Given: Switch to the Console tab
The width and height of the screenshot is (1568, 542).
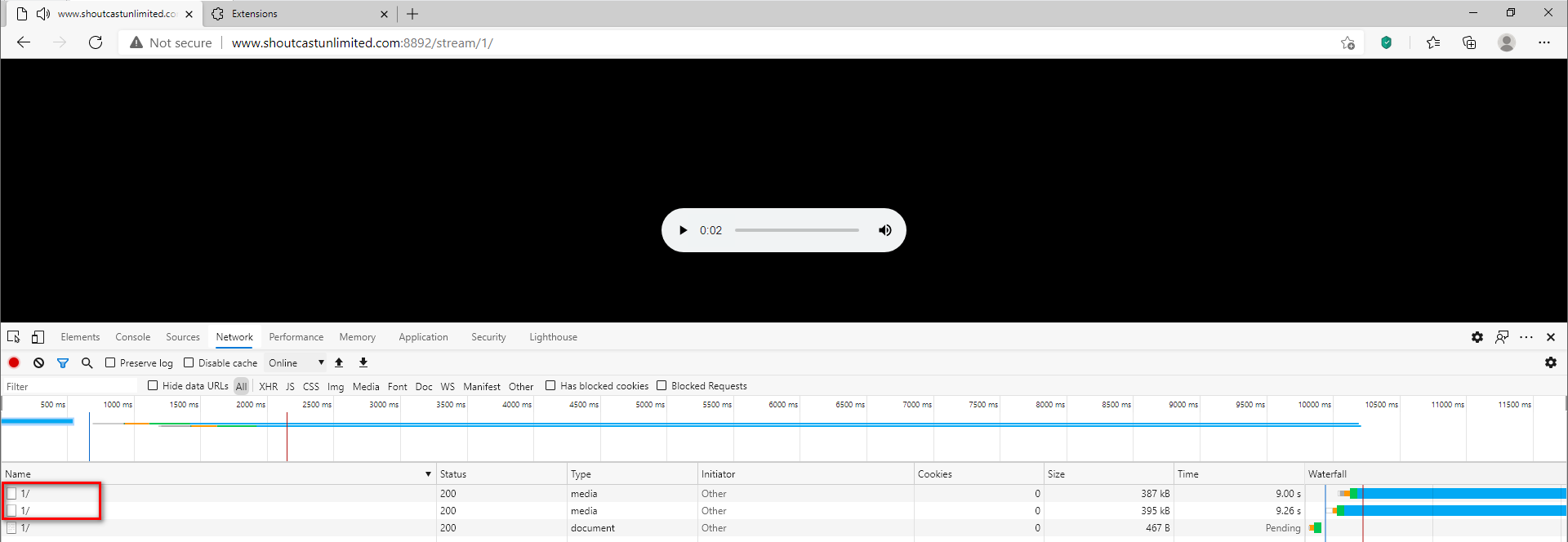Looking at the screenshot, I should coord(132,337).
